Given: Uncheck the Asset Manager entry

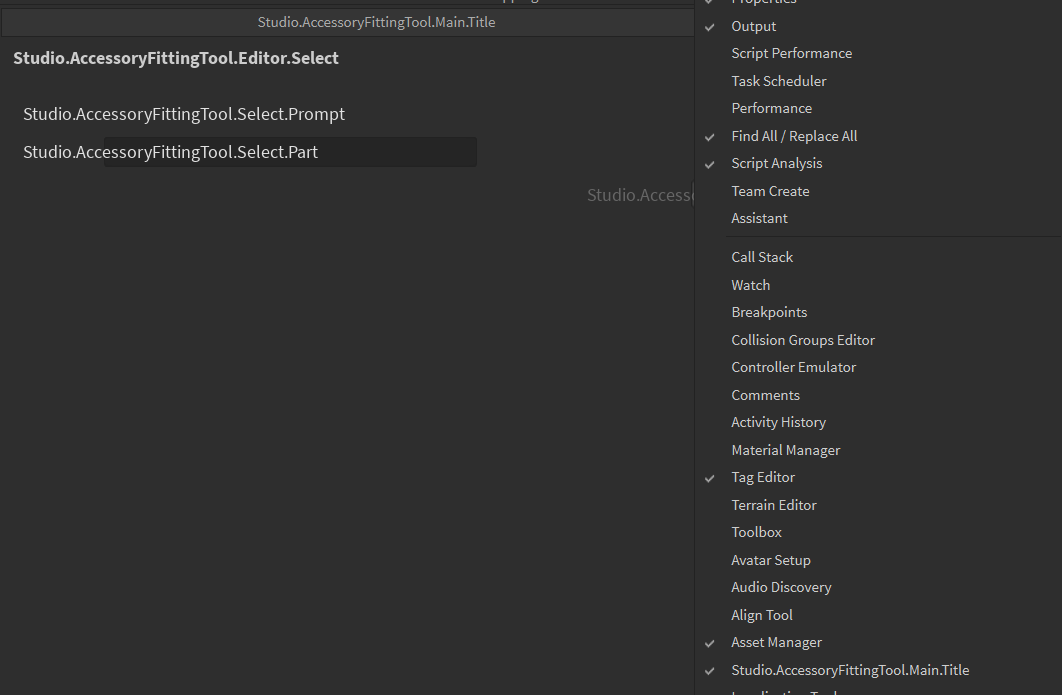Looking at the screenshot, I should (x=778, y=641).
